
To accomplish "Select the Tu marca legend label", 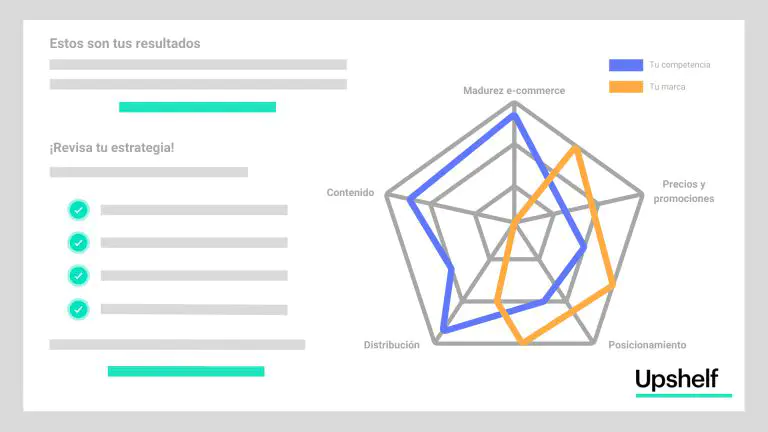I will point(667,87).
